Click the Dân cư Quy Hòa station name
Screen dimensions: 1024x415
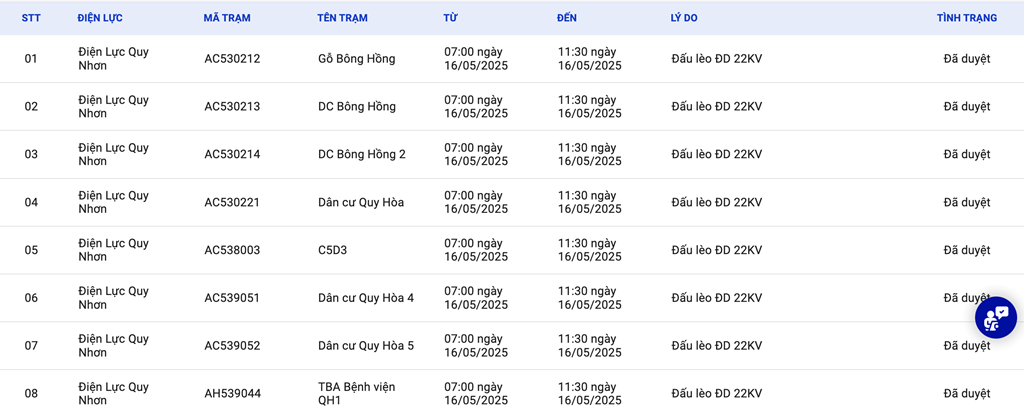(361, 203)
